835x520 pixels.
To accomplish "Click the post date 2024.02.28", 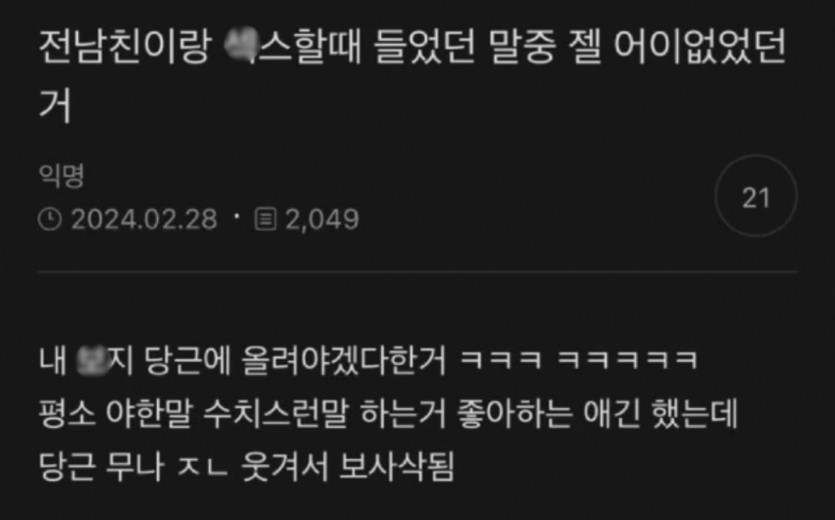I will (144, 220).
